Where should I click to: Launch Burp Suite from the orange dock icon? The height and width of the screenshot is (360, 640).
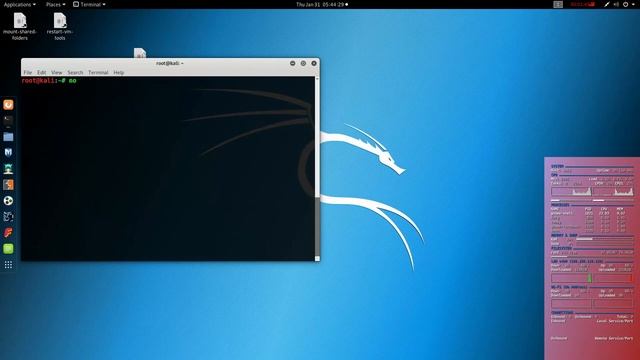pos(8,184)
